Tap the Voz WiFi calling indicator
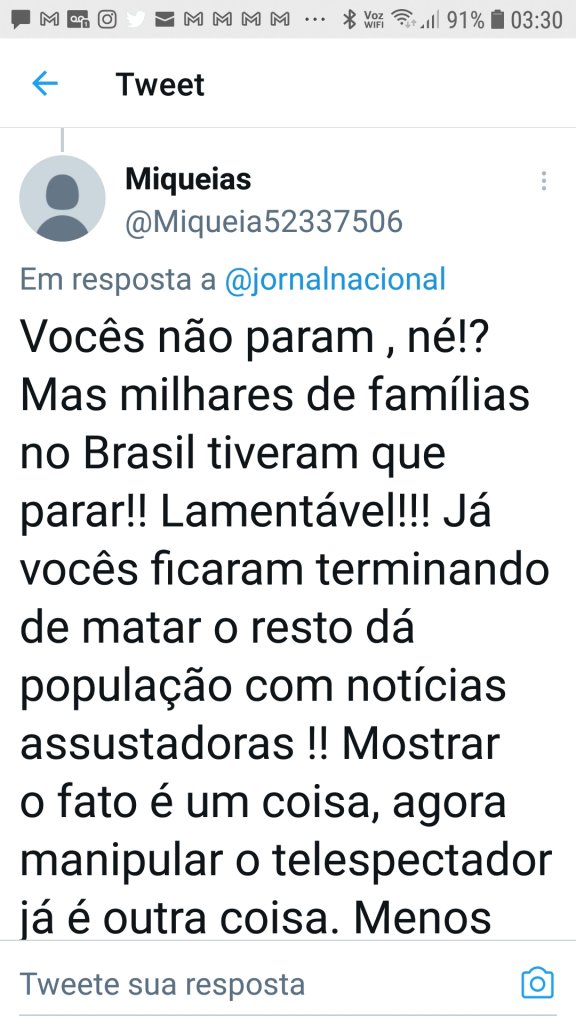Screen dimensions: 576x1024 tap(374, 20)
